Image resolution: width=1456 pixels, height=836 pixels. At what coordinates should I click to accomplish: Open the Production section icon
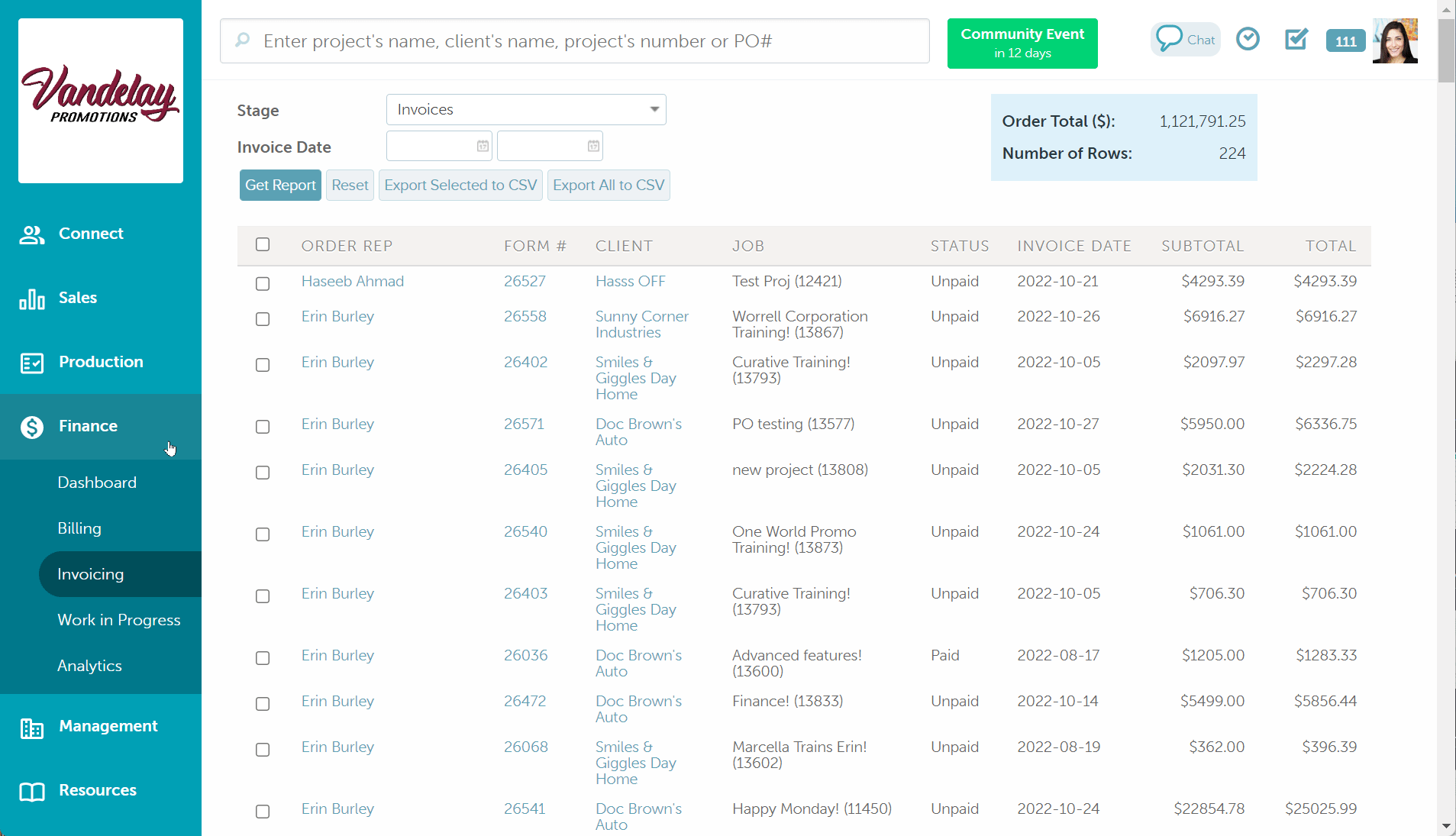coord(31,363)
